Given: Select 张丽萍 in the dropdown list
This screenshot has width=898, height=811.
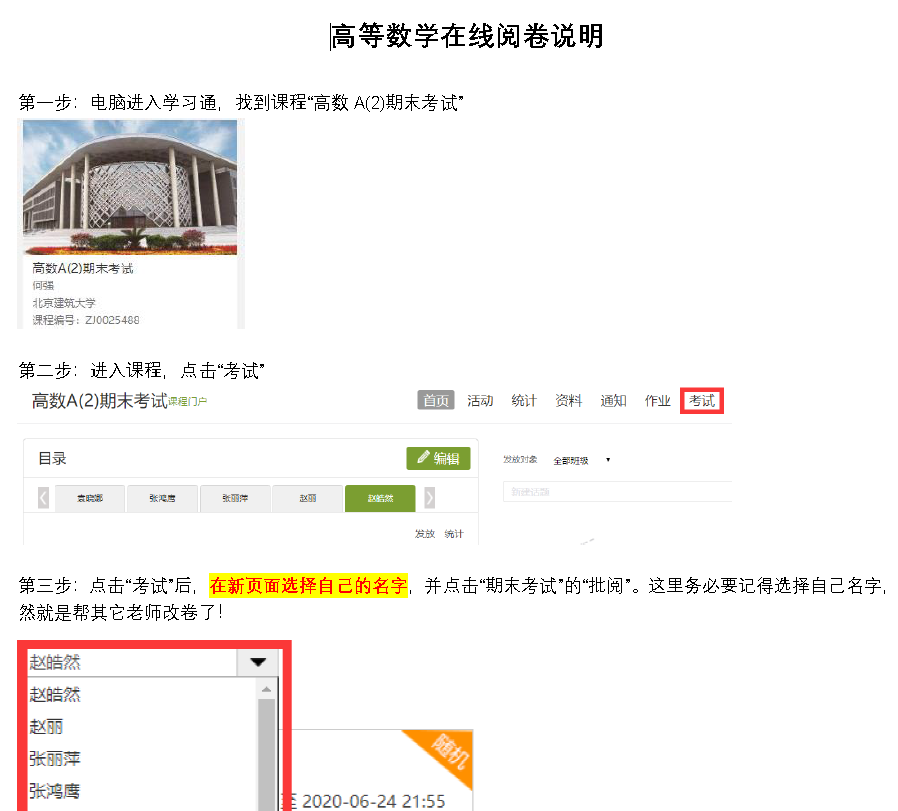Looking at the screenshot, I should click(x=55, y=759).
